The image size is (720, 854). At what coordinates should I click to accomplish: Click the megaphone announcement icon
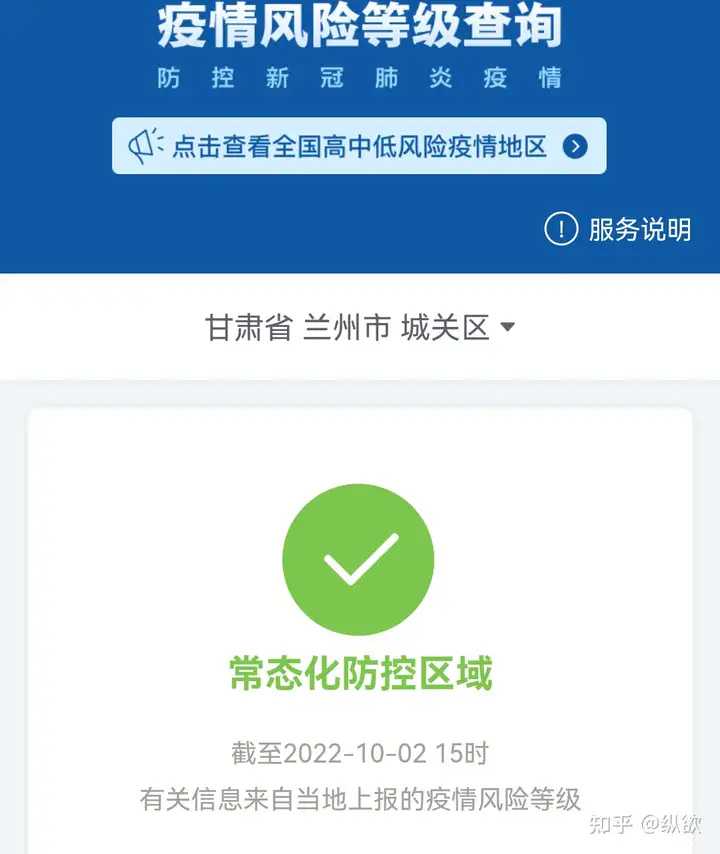coord(145,146)
